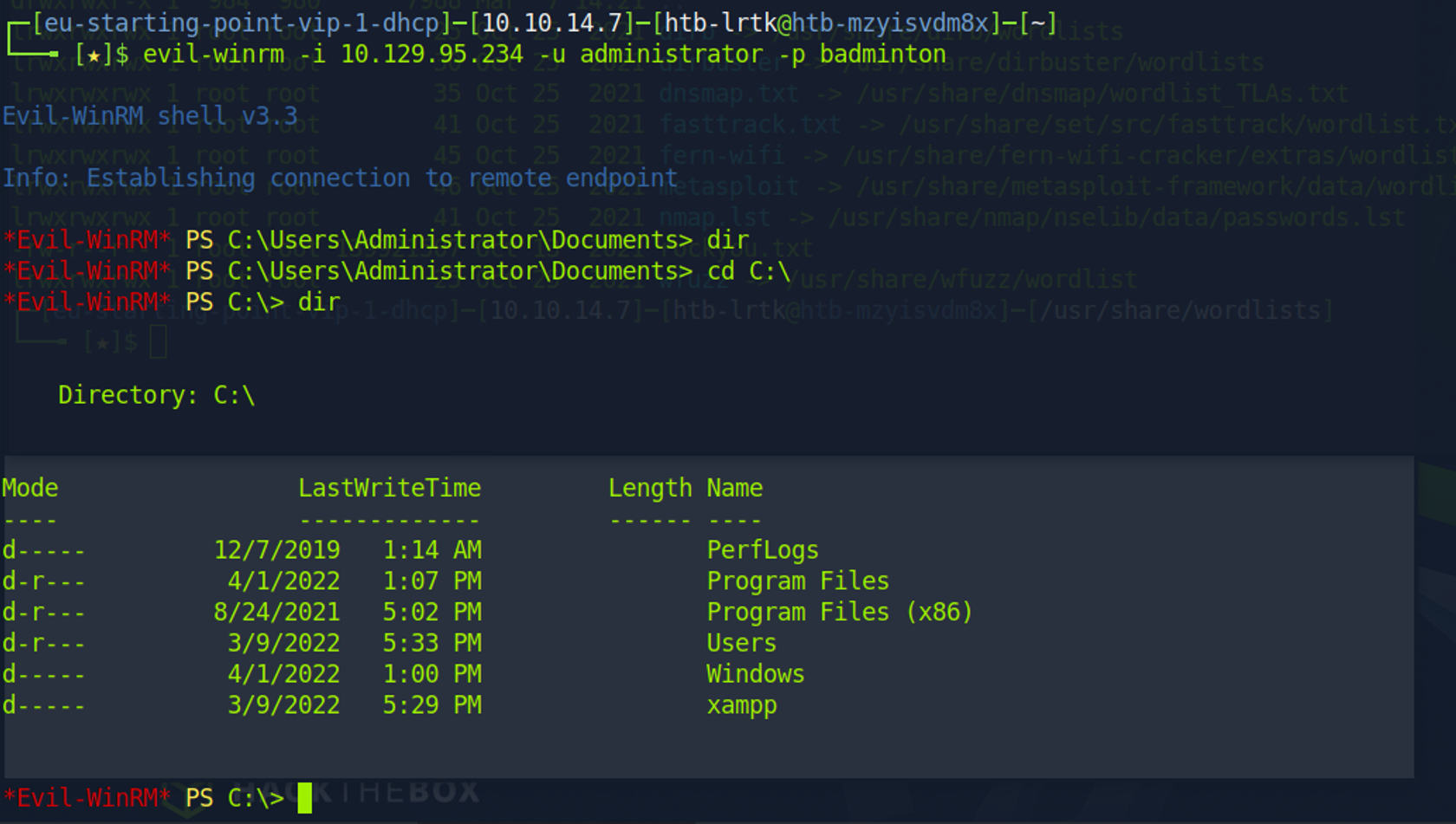Click the 'LastWriteTime' column header
Viewport: 1456px width, 824px height.
tap(389, 488)
